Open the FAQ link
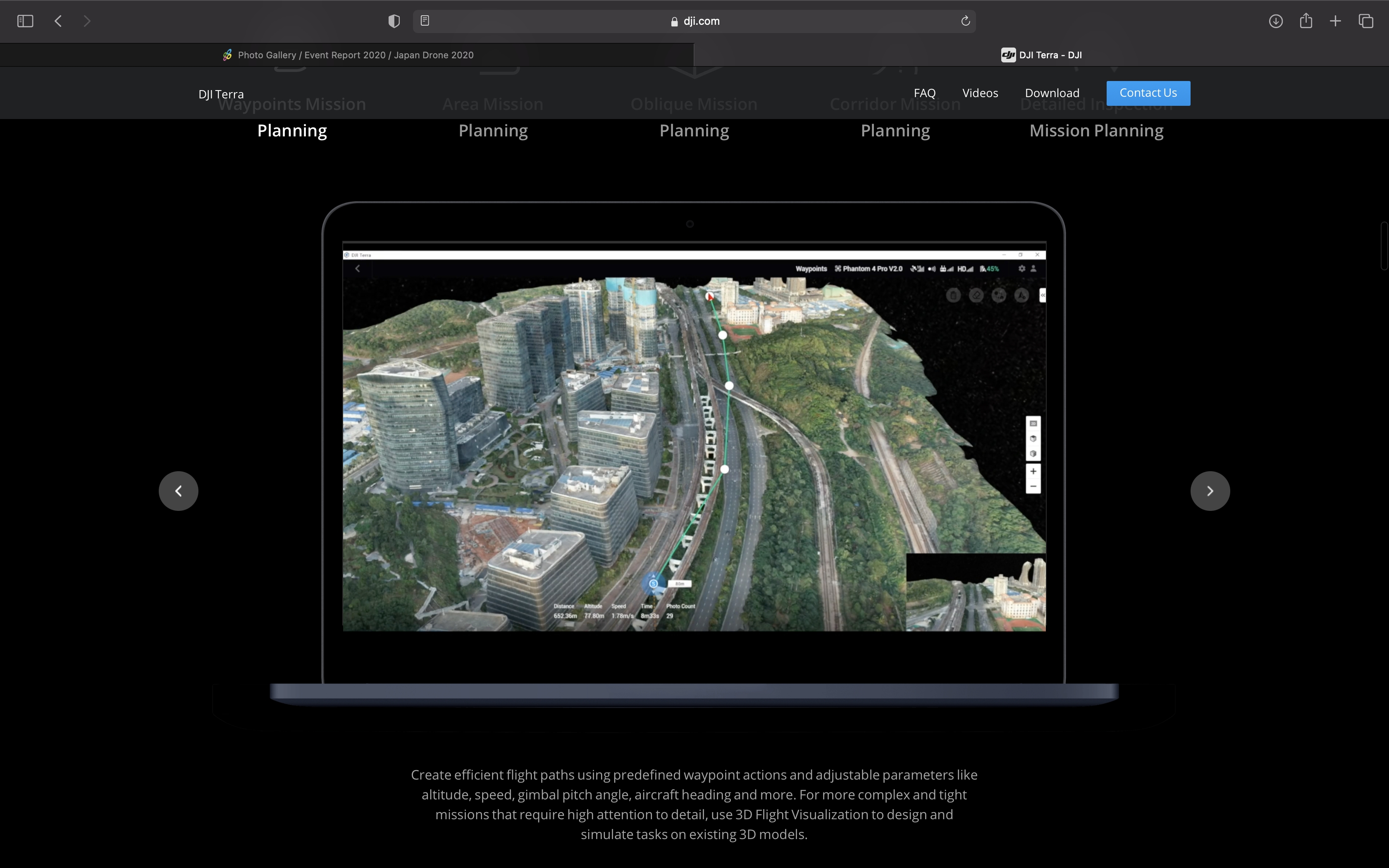The width and height of the screenshot is (1389, 868). pos(924,93)
